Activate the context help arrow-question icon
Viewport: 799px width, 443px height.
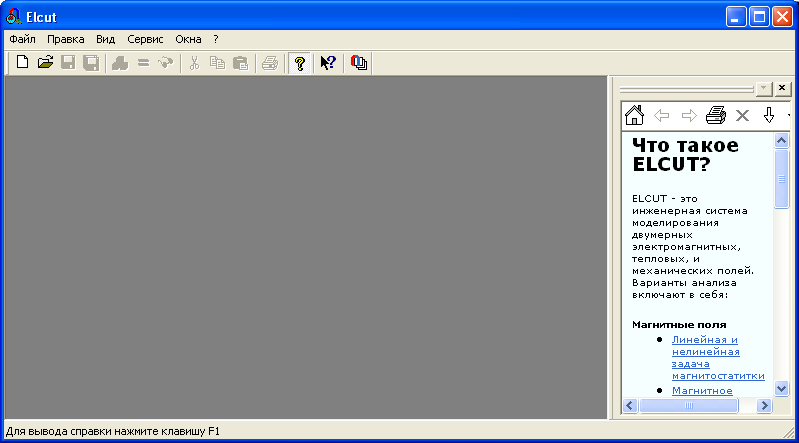point(328,63)
